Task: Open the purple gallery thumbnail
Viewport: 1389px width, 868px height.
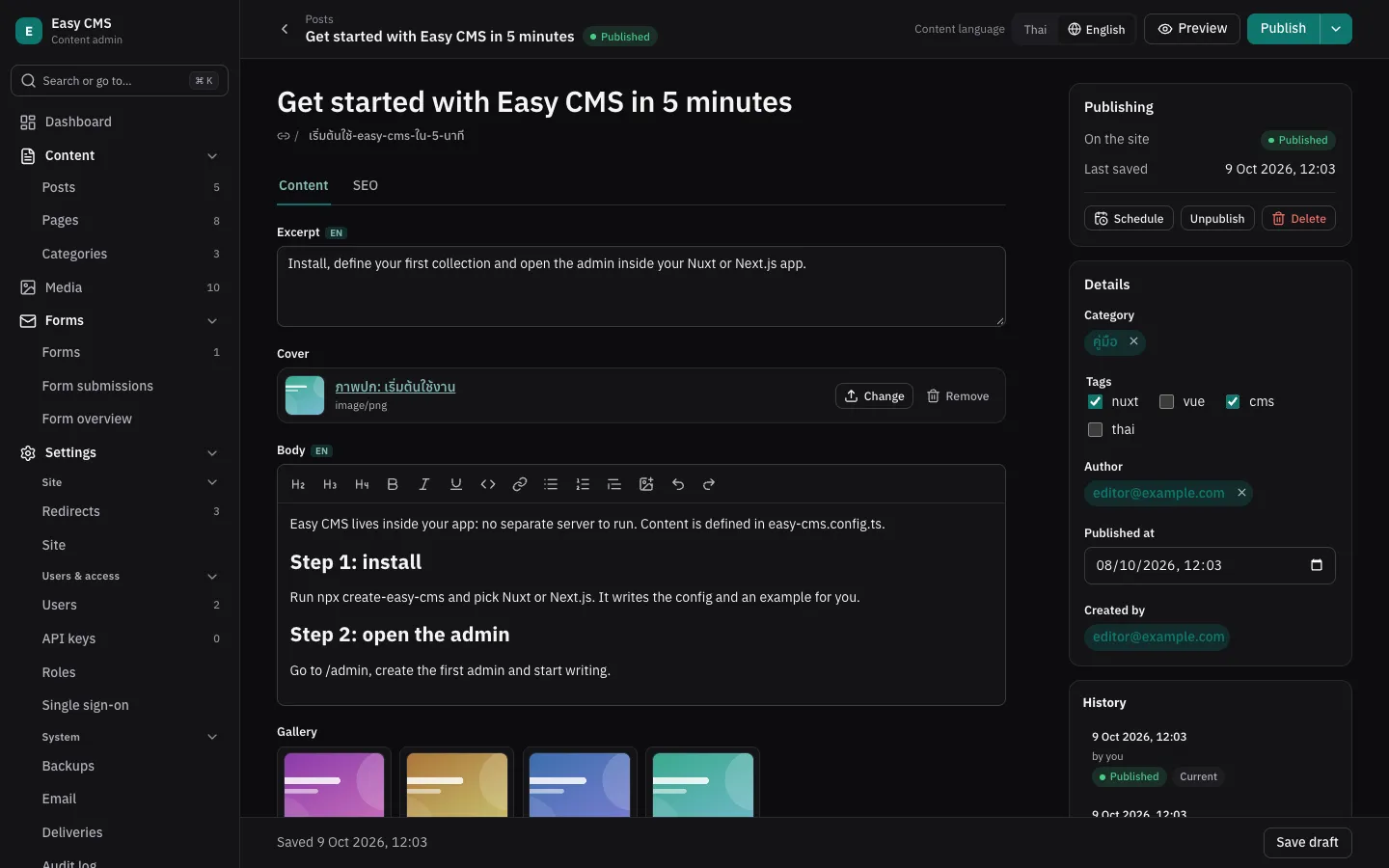Action: coord(334,784)
